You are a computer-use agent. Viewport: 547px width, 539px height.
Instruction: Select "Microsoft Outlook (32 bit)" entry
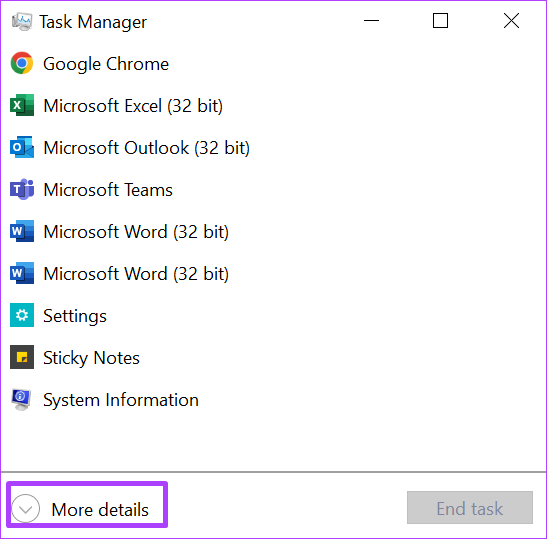147,148
